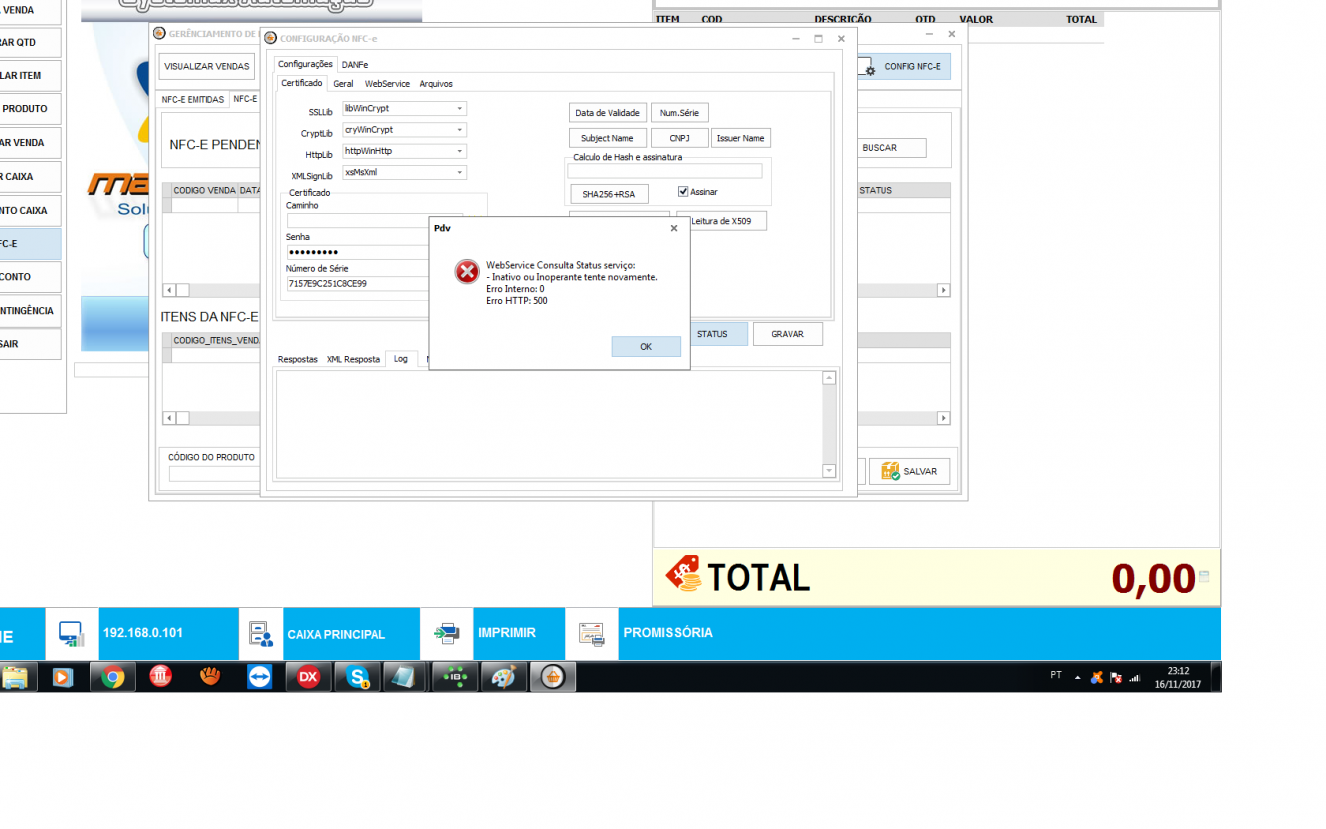Click the SALVAR button with the save icon

(x=909, y=471)
